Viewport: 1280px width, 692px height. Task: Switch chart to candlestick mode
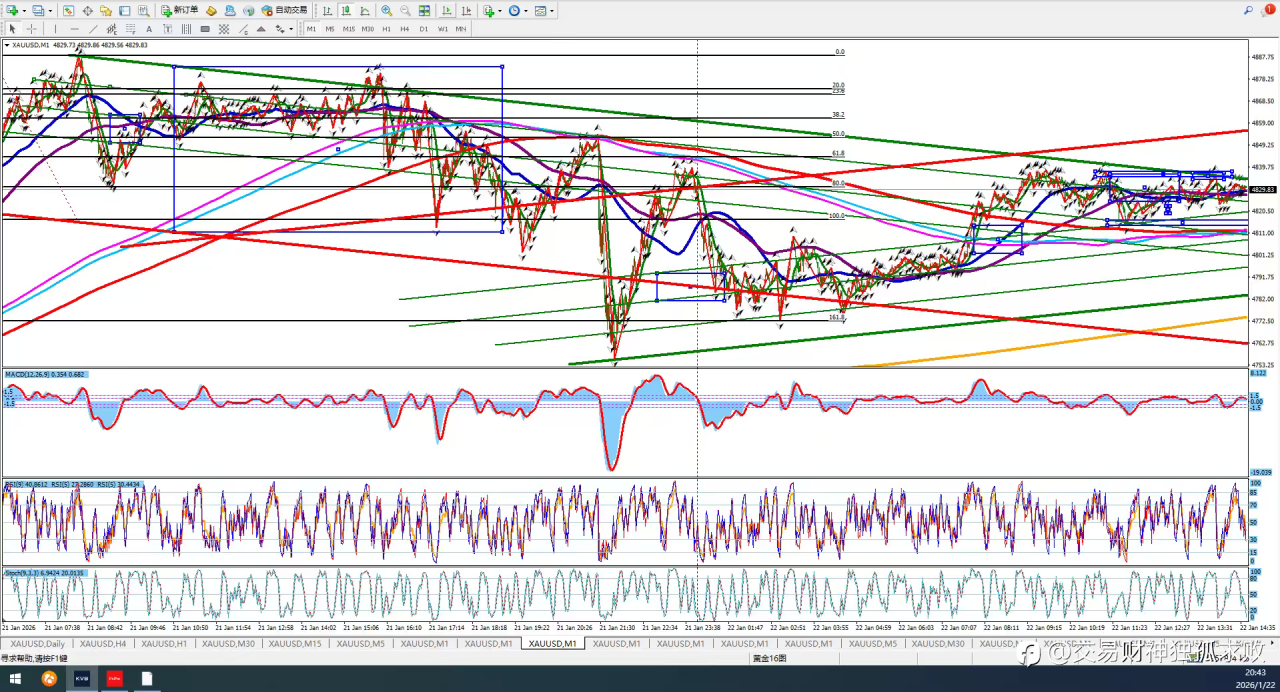coord(345,10)
